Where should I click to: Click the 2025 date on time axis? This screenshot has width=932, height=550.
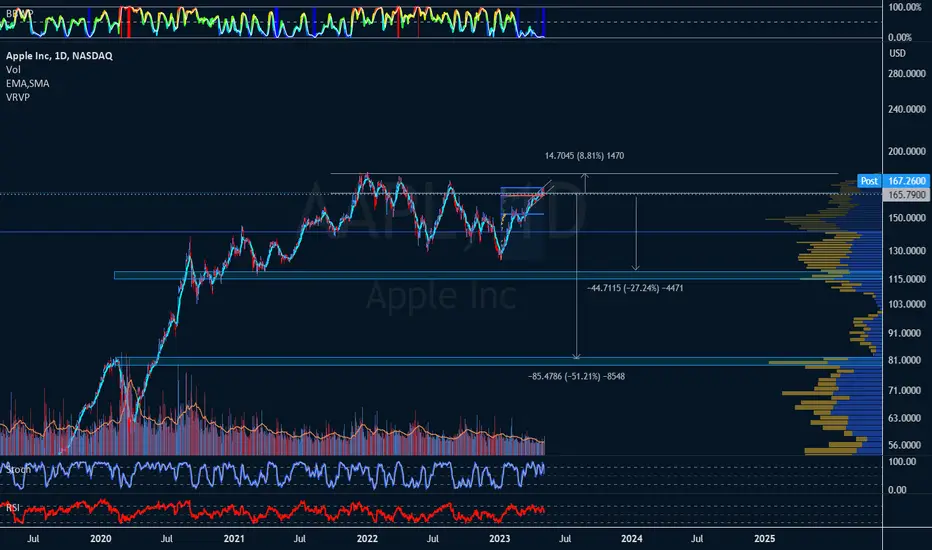(764, 539)
